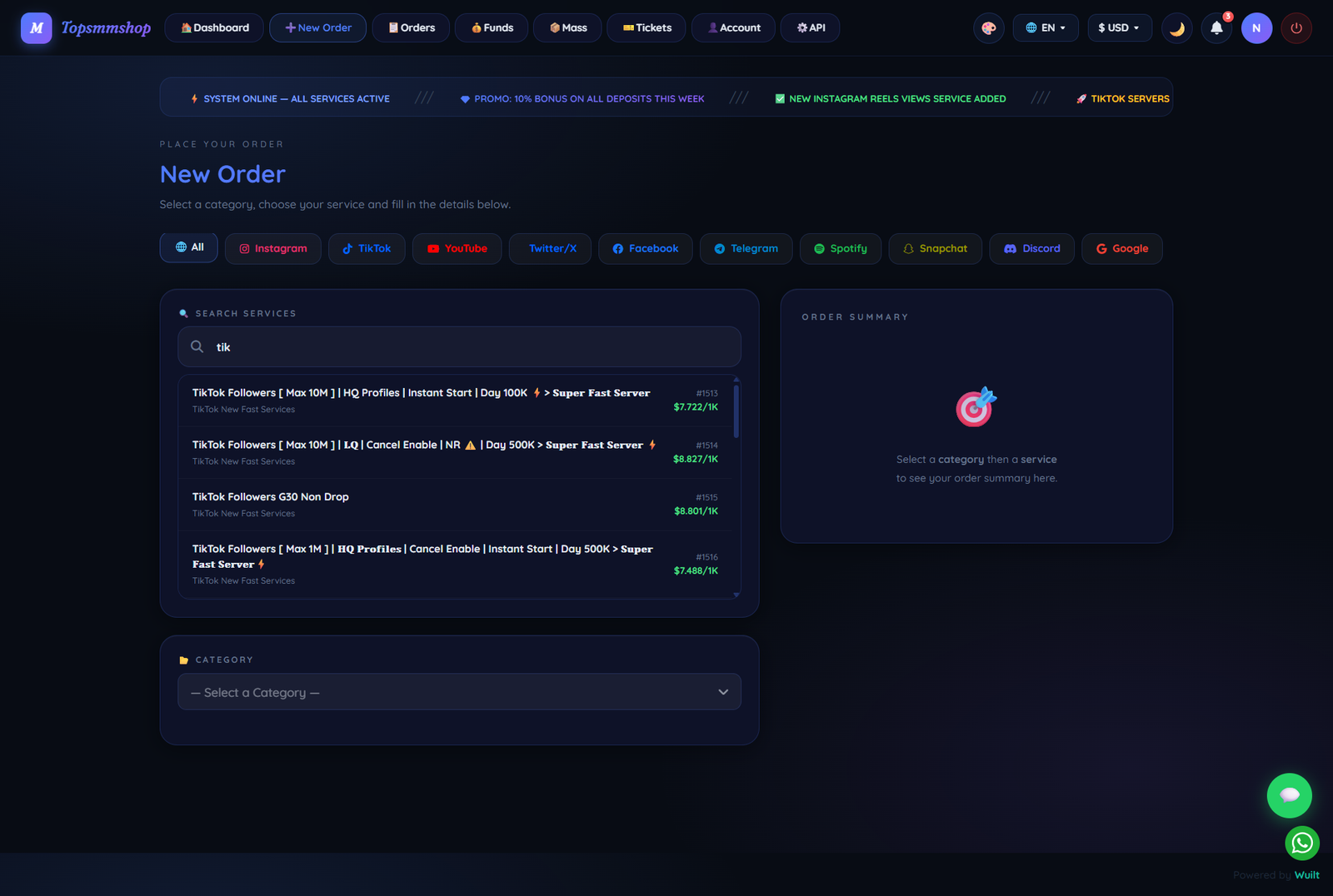Click the $7.488/1K price
Viewport: 1333px width, 896px height.
point(696,571)
